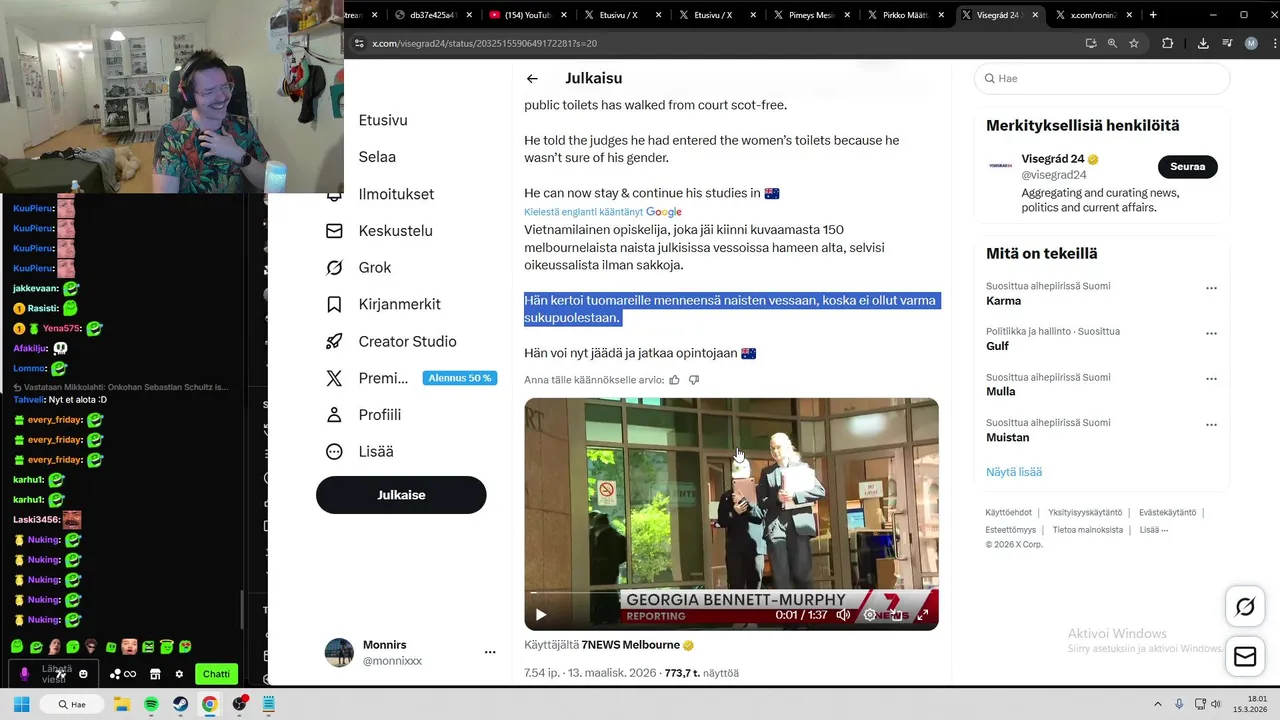This screenshot has height=720, width=1280.
Task: Click the Monnirs profile avatar
Action: [339, 652]
